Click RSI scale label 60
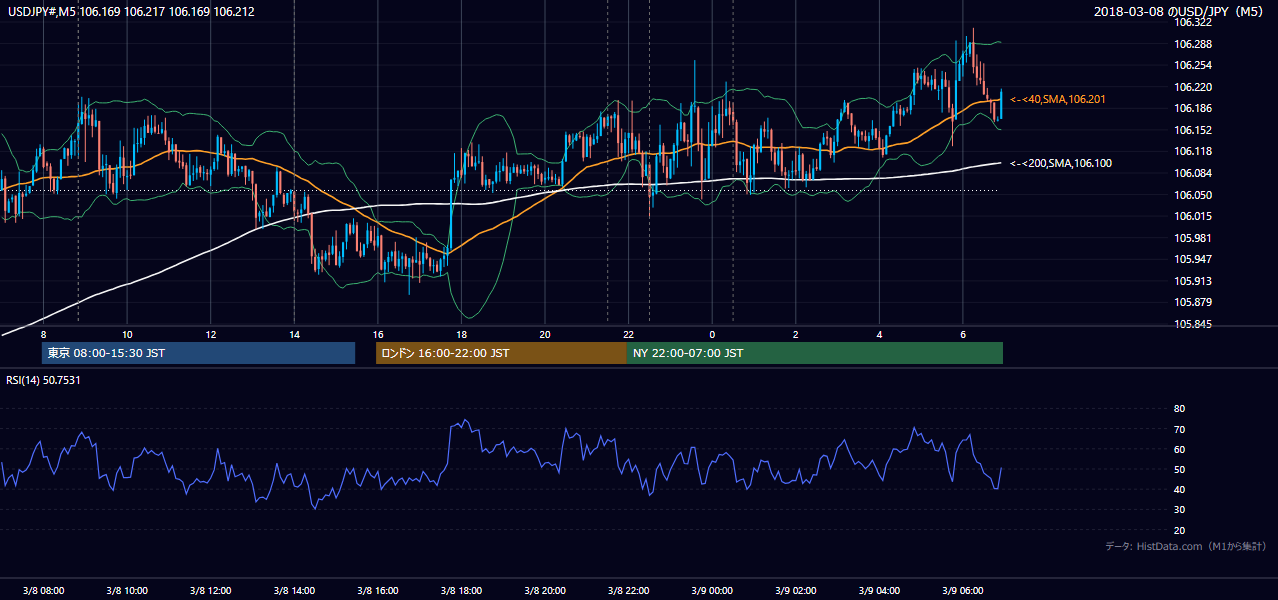 [1179, 449]
